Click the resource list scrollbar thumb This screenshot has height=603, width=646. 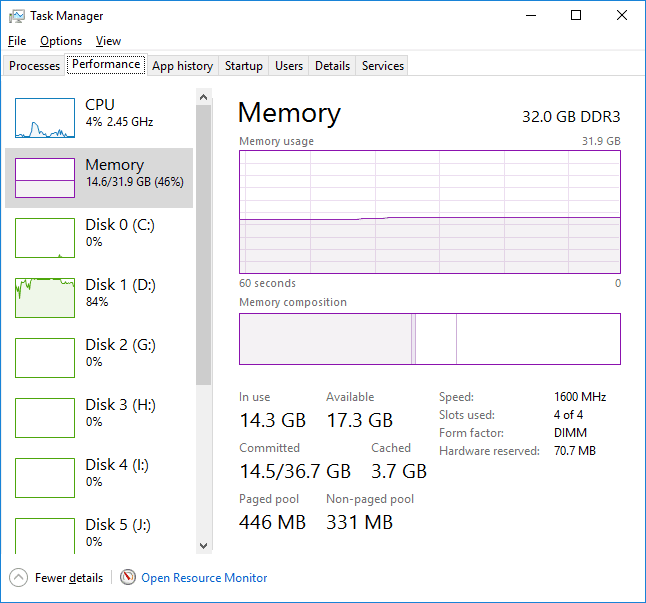click(x=203, y=245)
